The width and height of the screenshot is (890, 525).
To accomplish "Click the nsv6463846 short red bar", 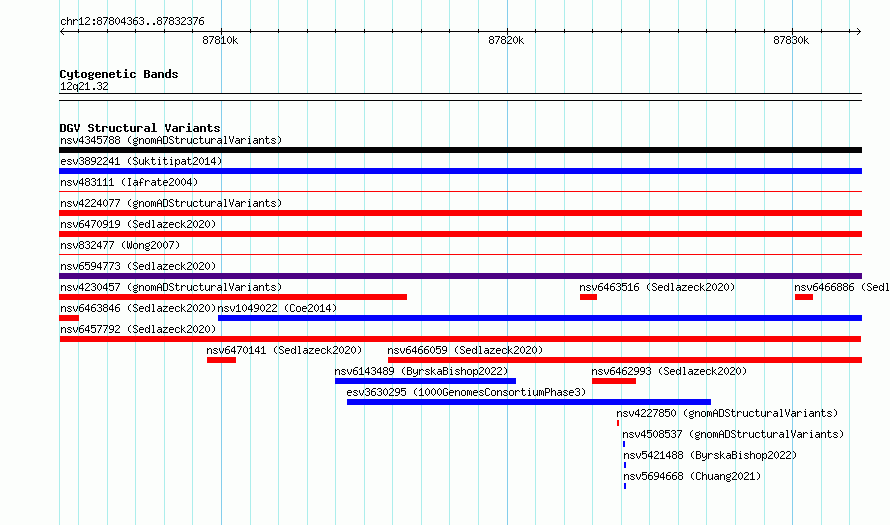I will [x=69, y=318].
